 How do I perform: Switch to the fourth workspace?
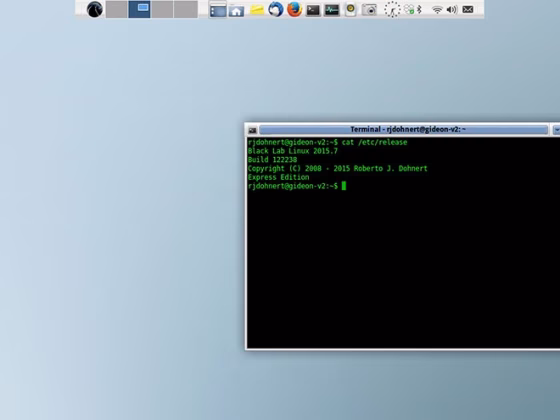(x=186, y=9)
